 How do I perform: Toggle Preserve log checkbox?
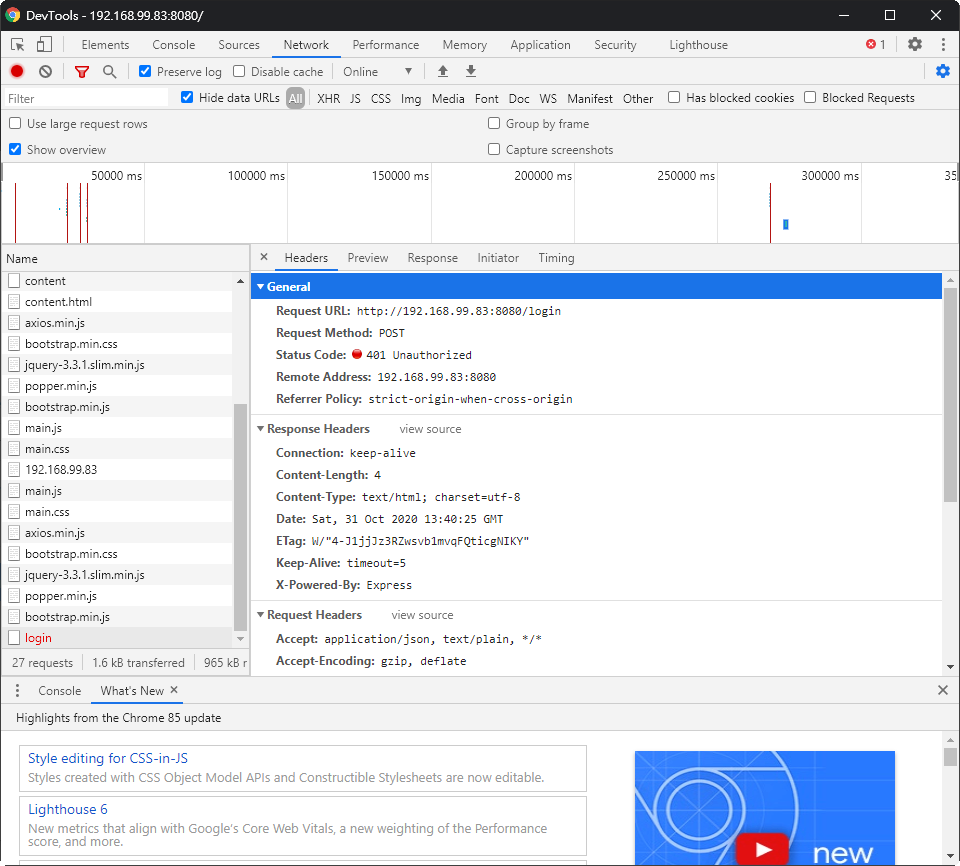pos(145,71)
